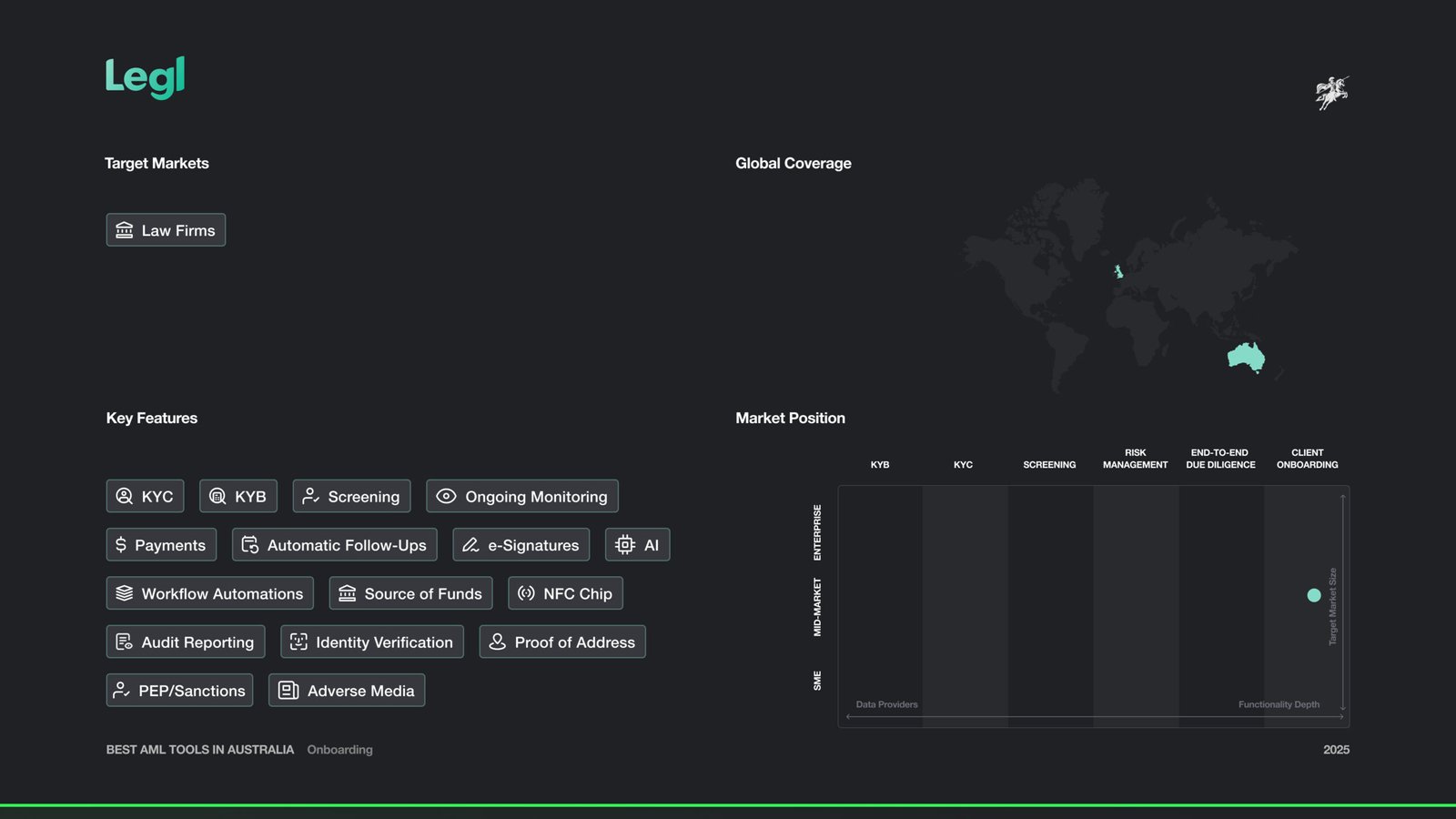Click the Data Providers axis label

coord(887,704)
